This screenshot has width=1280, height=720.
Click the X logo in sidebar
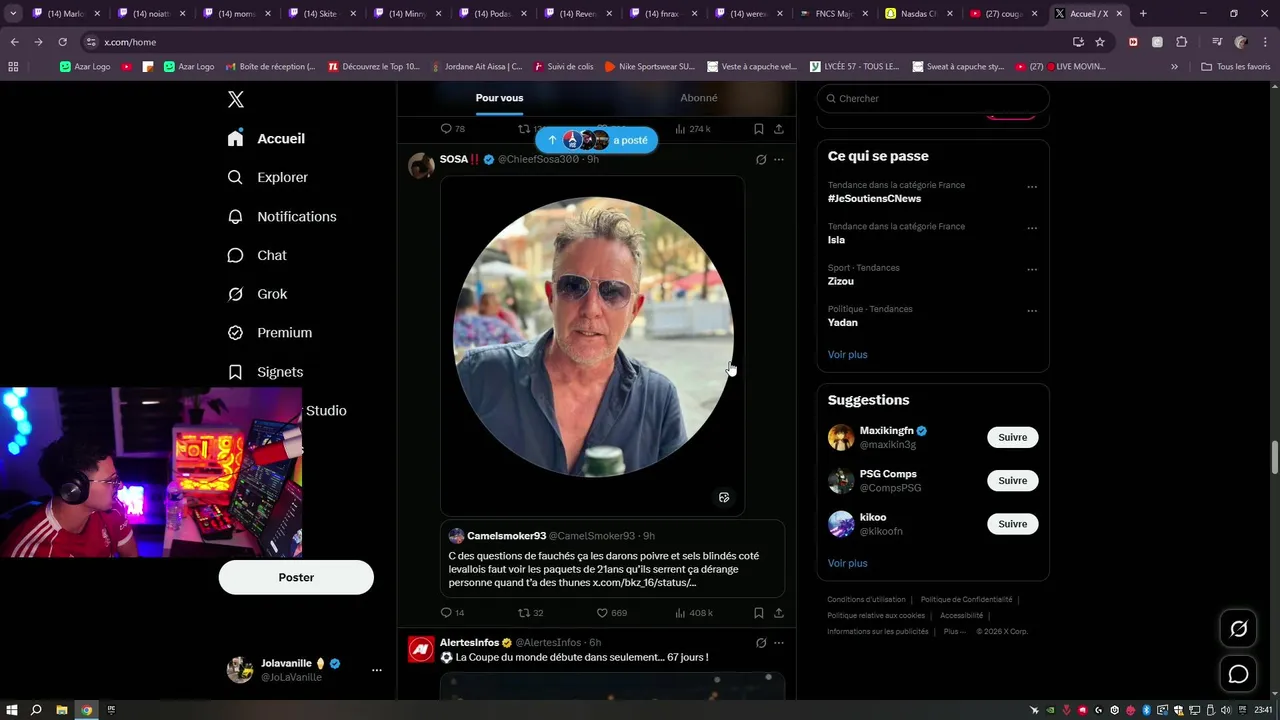click(x=236, y=99)
